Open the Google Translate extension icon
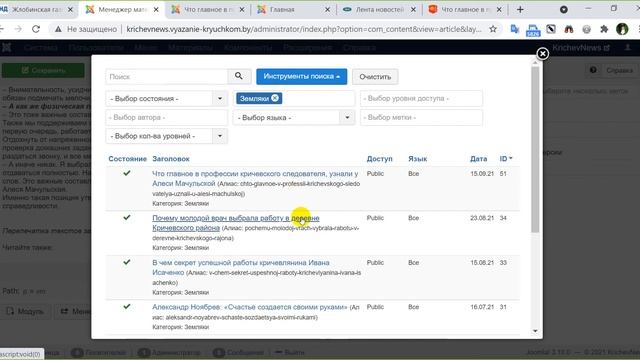The height and width of the screenshot is (360, 640). coord(515,29)
